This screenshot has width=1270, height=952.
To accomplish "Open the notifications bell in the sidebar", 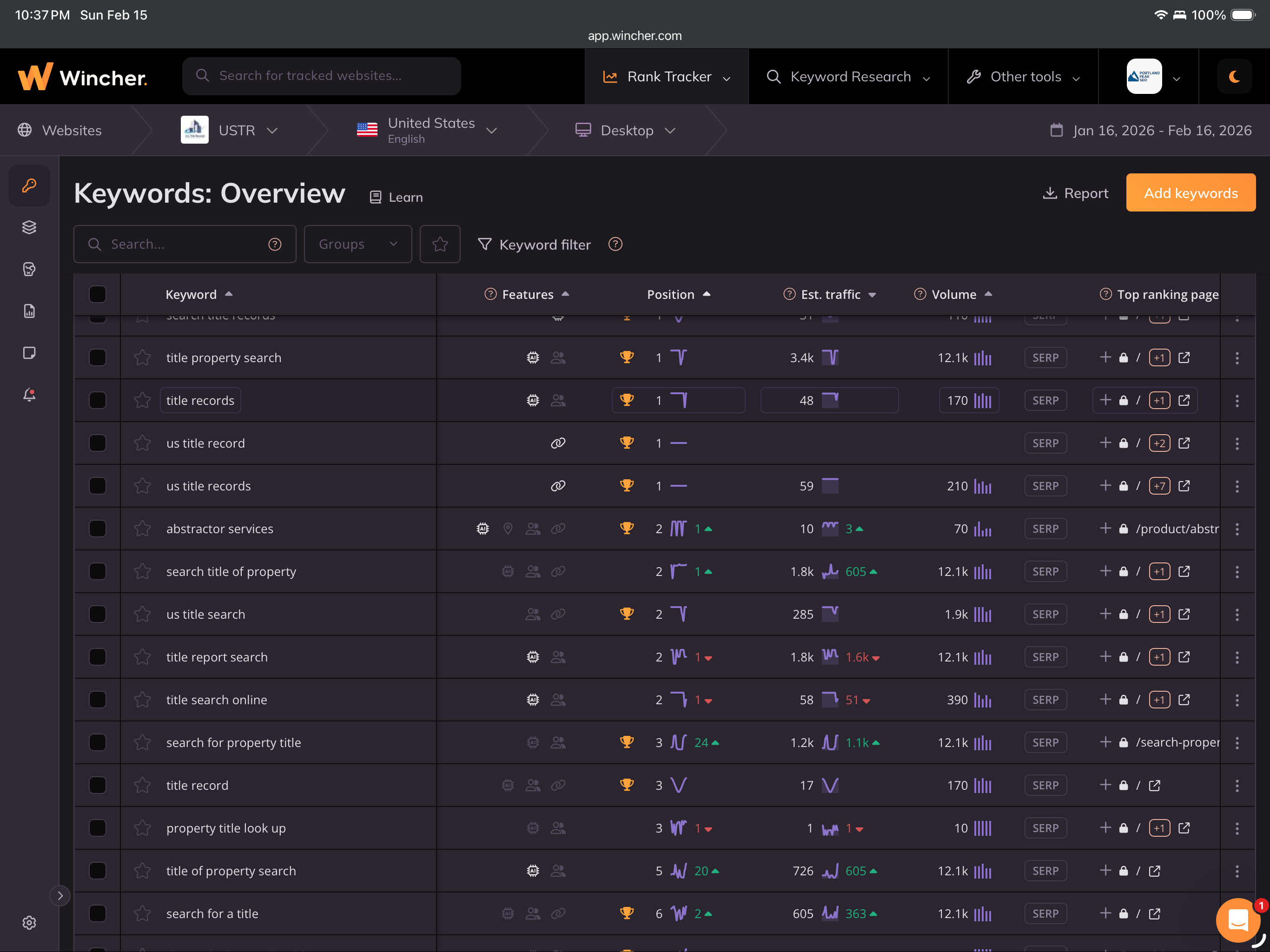I will pyautogui.click(x=29, y=395).
